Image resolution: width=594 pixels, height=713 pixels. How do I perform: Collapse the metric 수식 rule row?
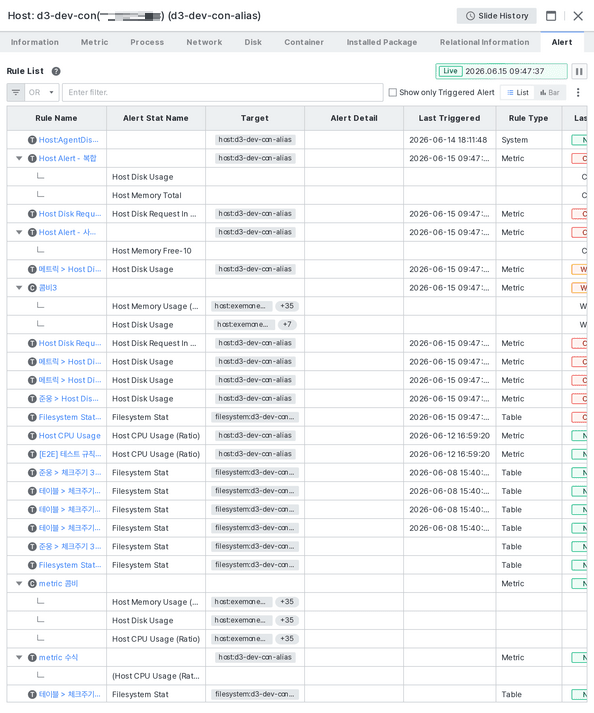[19, 658]
